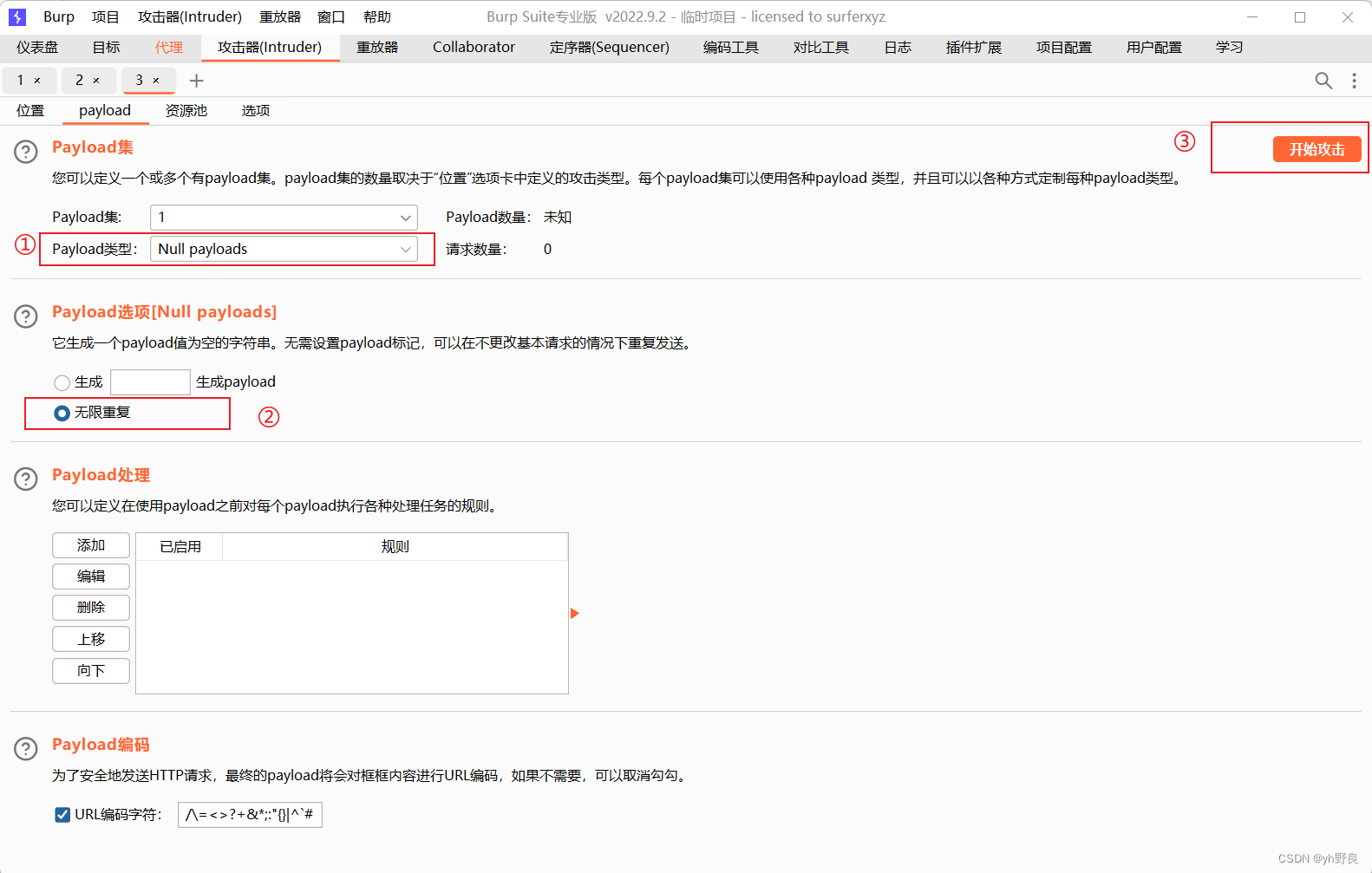
Task: Click the 添加 processing rule button
Action: pos(91,545)
